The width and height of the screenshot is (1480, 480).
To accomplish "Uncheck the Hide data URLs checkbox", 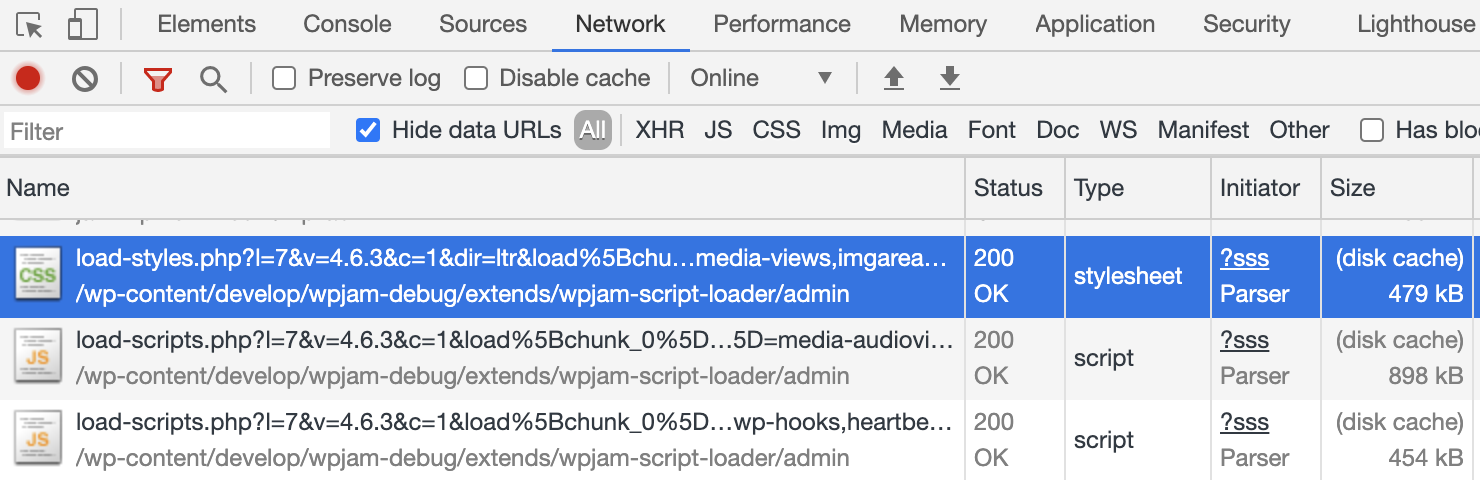I will tap(368, 130).
